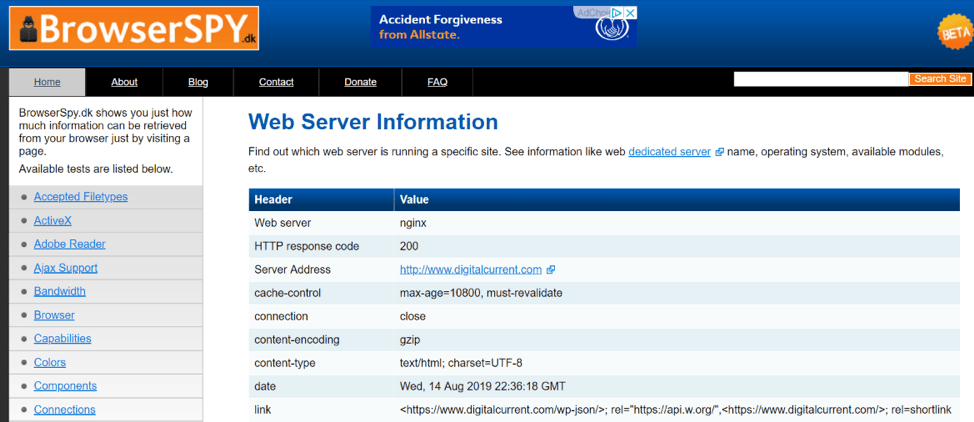Open the Contact page
The width and height of the screenshot is (974, 422).
tap(276, 82)
